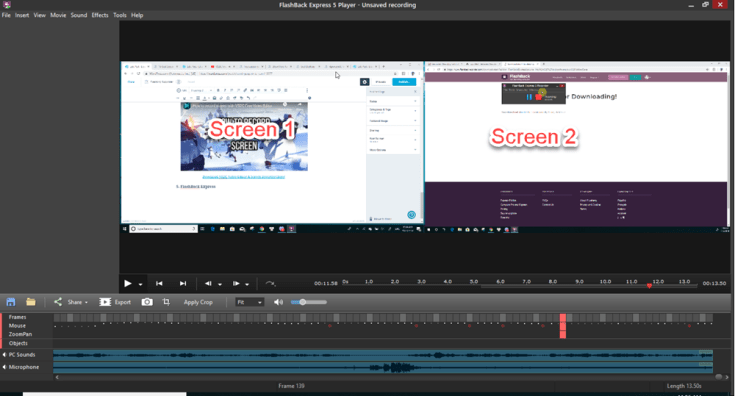Click the Screen 2 recording preview

(578, 147)
